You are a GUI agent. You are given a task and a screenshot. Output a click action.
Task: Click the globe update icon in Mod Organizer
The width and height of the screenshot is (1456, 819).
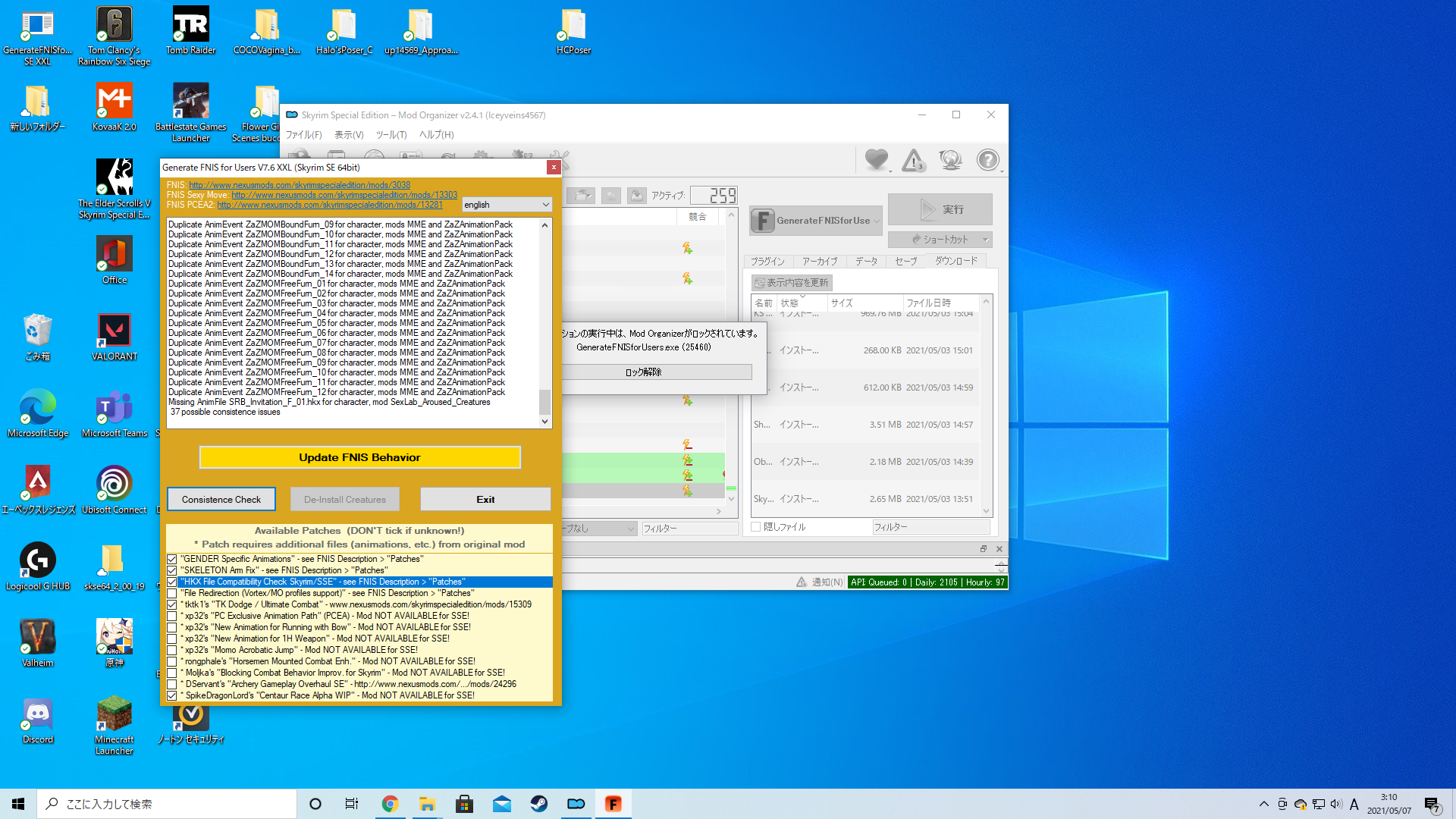click(x=950, y=159)
